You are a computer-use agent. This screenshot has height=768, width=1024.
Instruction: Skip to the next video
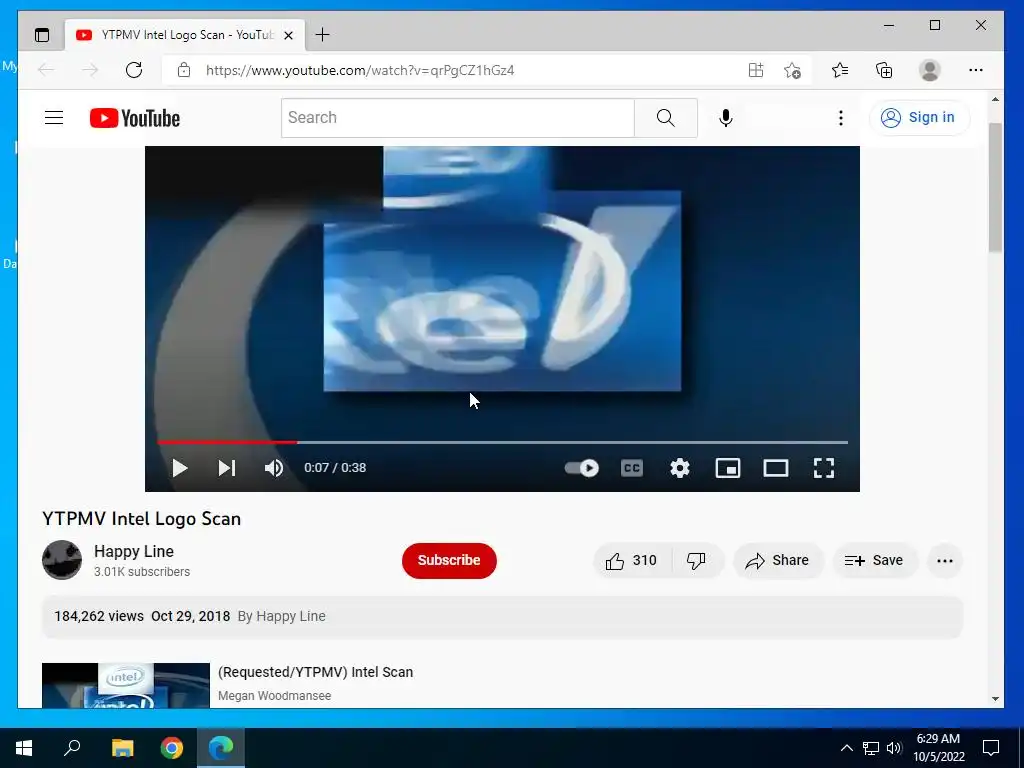(227, 468)
